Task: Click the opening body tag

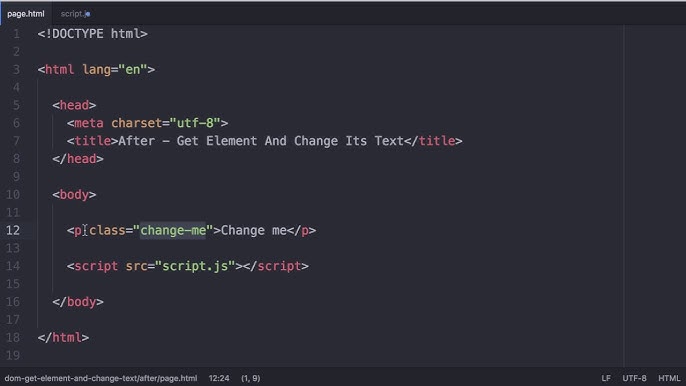Action: click(x=74, y=194)
